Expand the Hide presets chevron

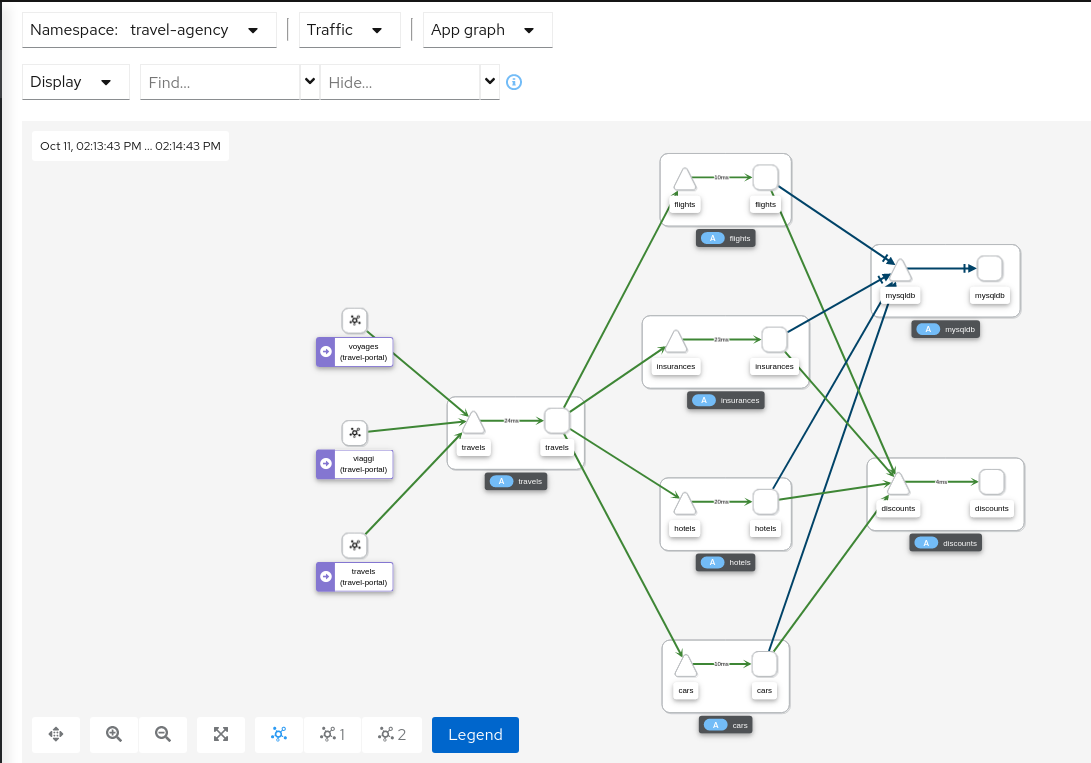[x=490, y=81]
